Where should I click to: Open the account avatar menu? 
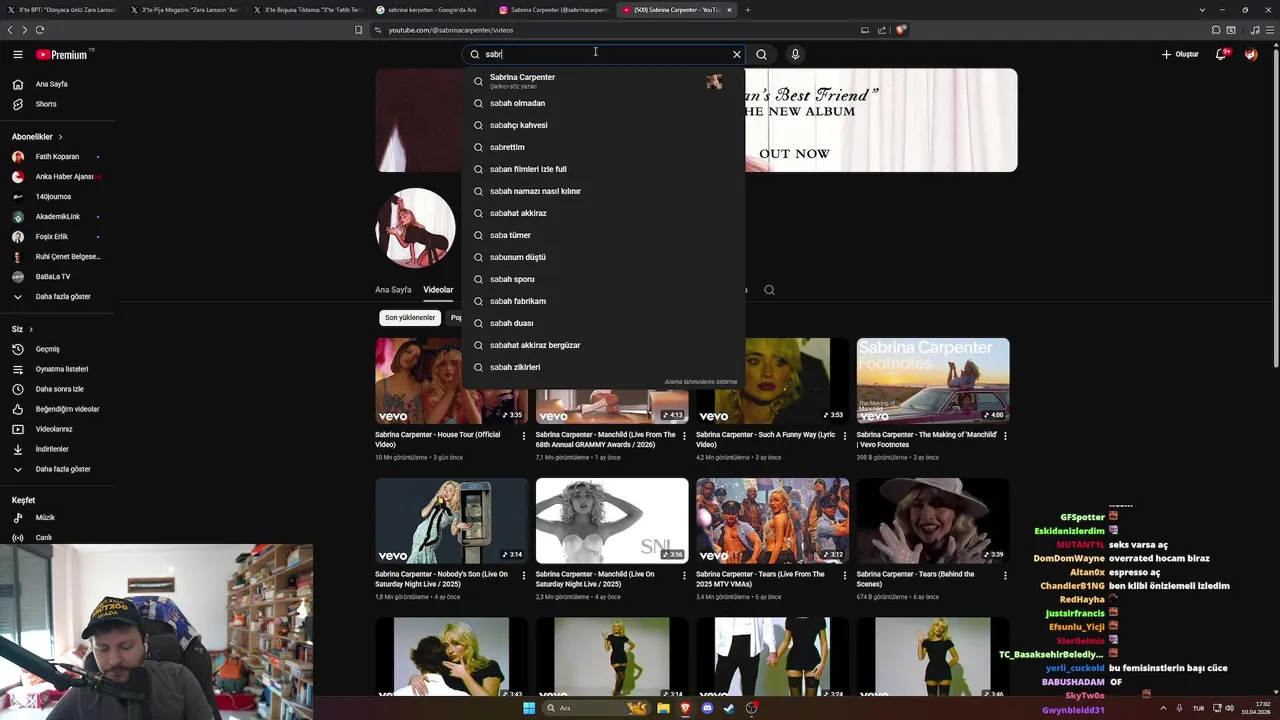point(1251,54)
